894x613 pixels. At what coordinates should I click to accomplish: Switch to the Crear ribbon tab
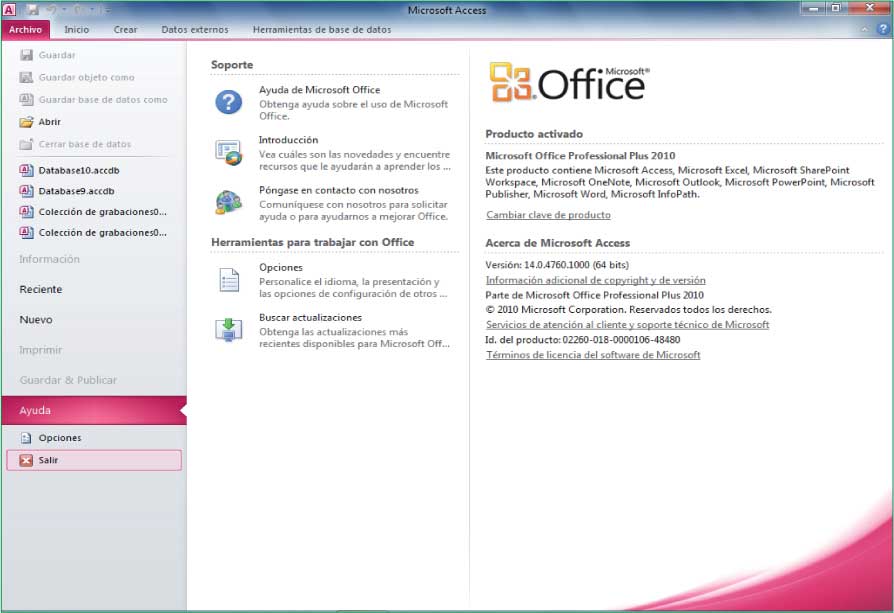coord(125,30)
